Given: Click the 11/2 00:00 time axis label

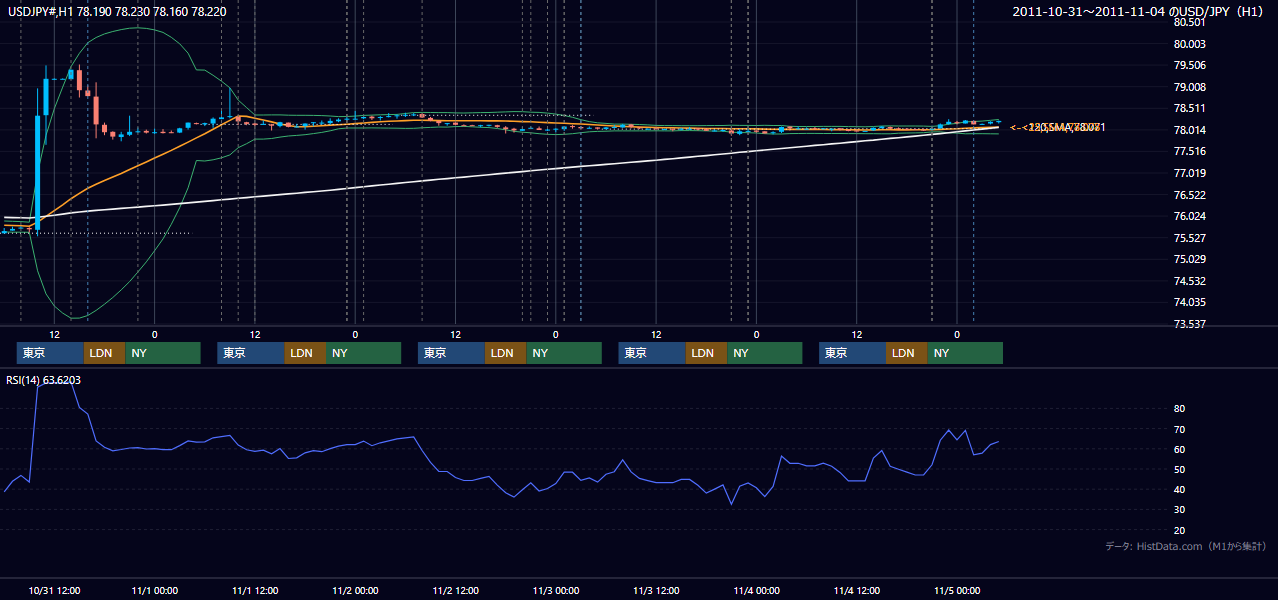Looking at the screenshot, I should pos(355,590).
